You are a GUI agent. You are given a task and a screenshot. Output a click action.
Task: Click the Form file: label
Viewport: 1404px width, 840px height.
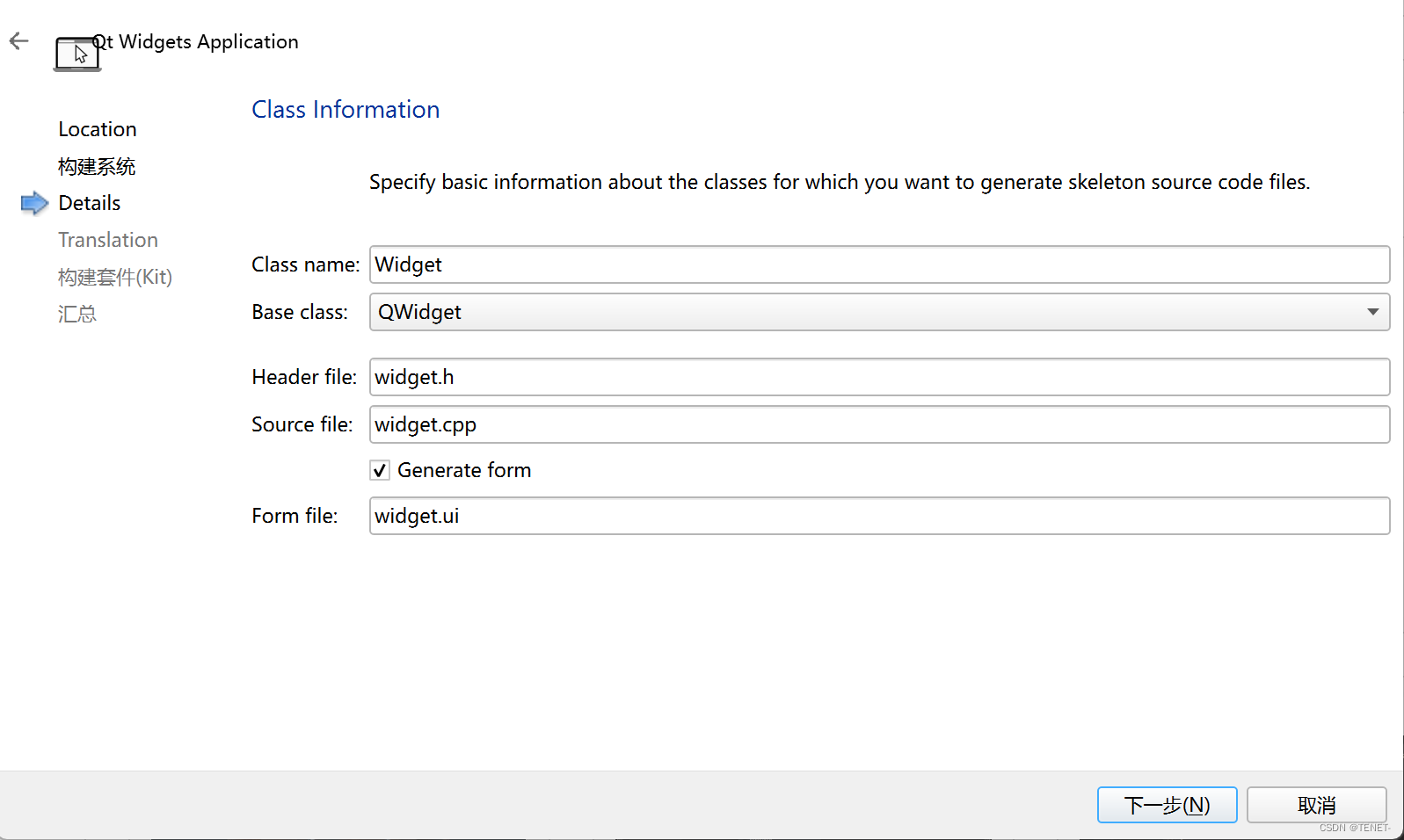pyautogui.click(x=295, y=516)
